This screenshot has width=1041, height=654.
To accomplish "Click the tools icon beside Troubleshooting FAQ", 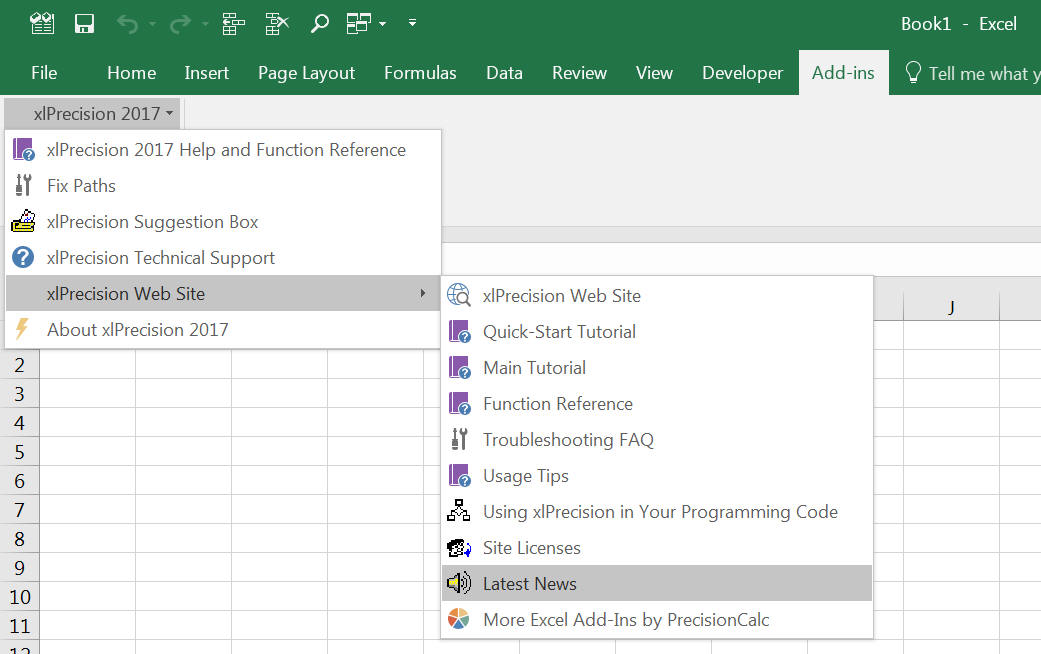I will [459, 439].
